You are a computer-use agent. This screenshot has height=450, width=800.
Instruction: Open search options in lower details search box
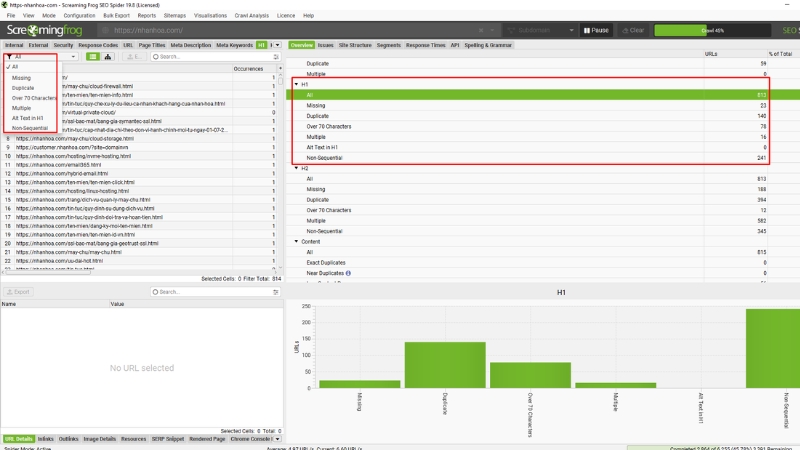276,292
